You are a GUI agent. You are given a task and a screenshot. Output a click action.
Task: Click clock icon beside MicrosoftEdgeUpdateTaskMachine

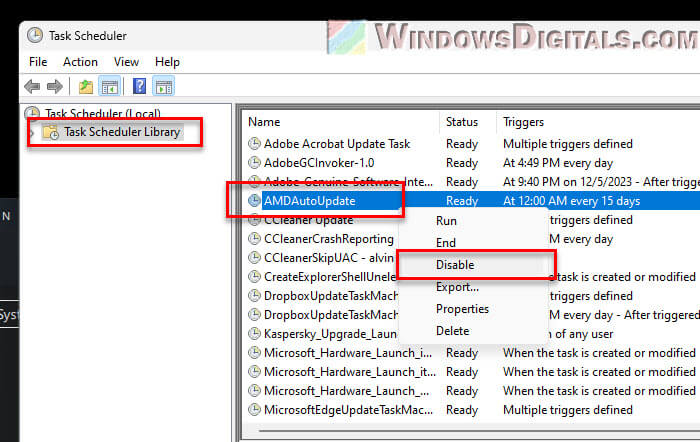(254, 409)
